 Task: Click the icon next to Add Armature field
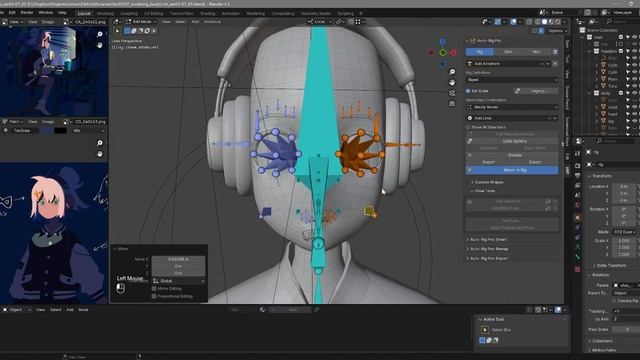coord(555,64)
